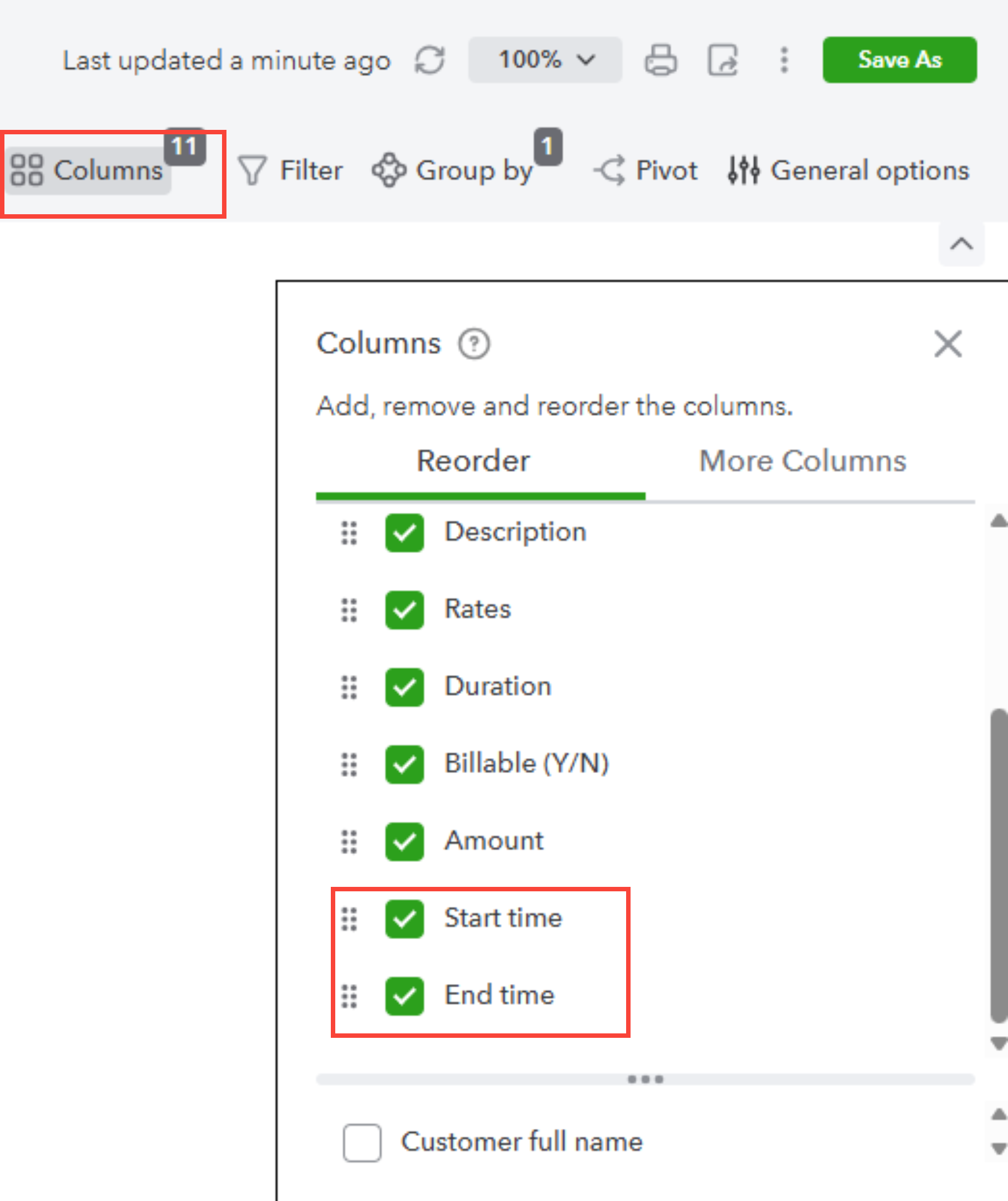Click the green Save As button
1008x1201 pixels.
(899, 60)
